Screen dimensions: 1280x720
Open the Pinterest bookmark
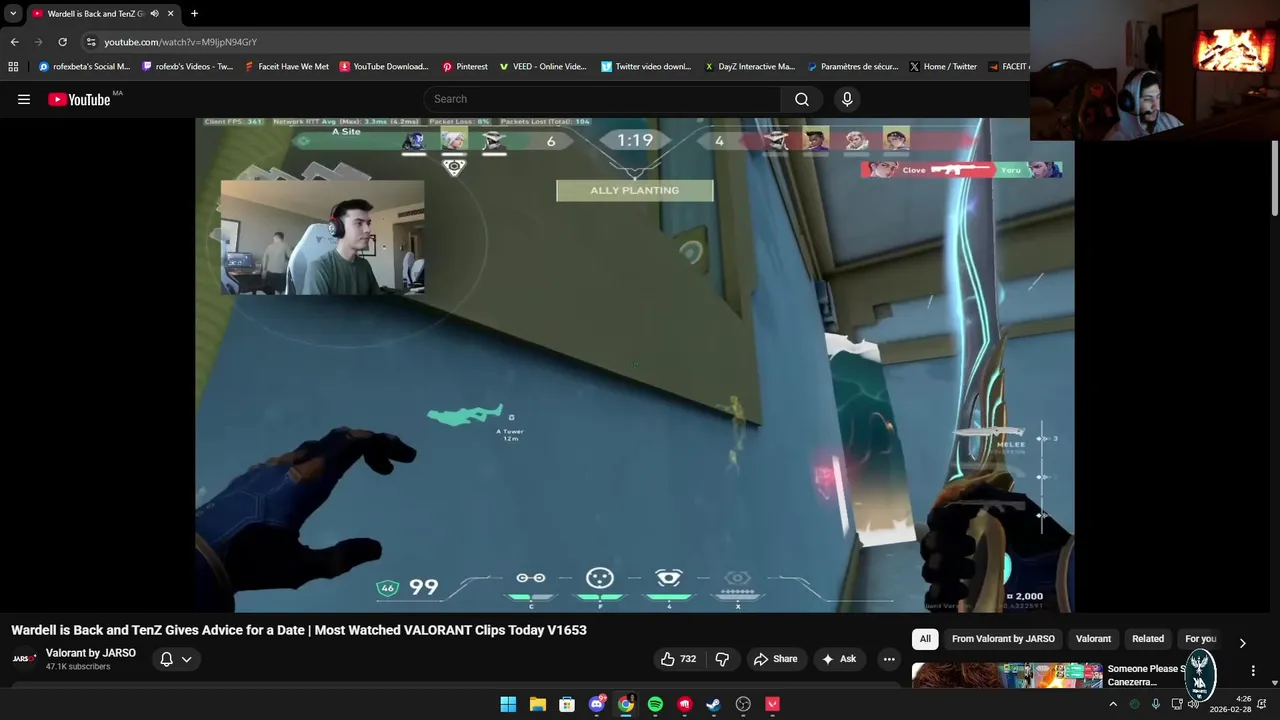point(465,67)
